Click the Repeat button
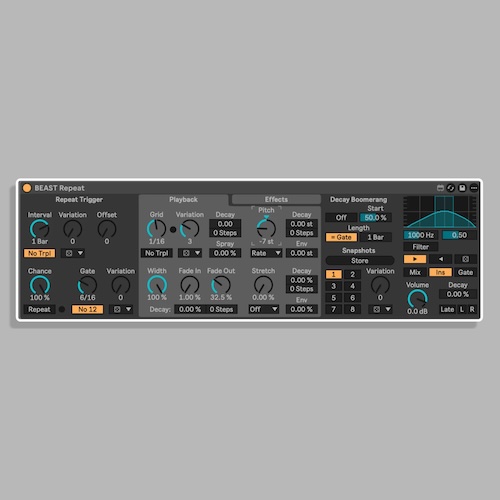Screen dimensions: 500x500 (x=39, y=310)
